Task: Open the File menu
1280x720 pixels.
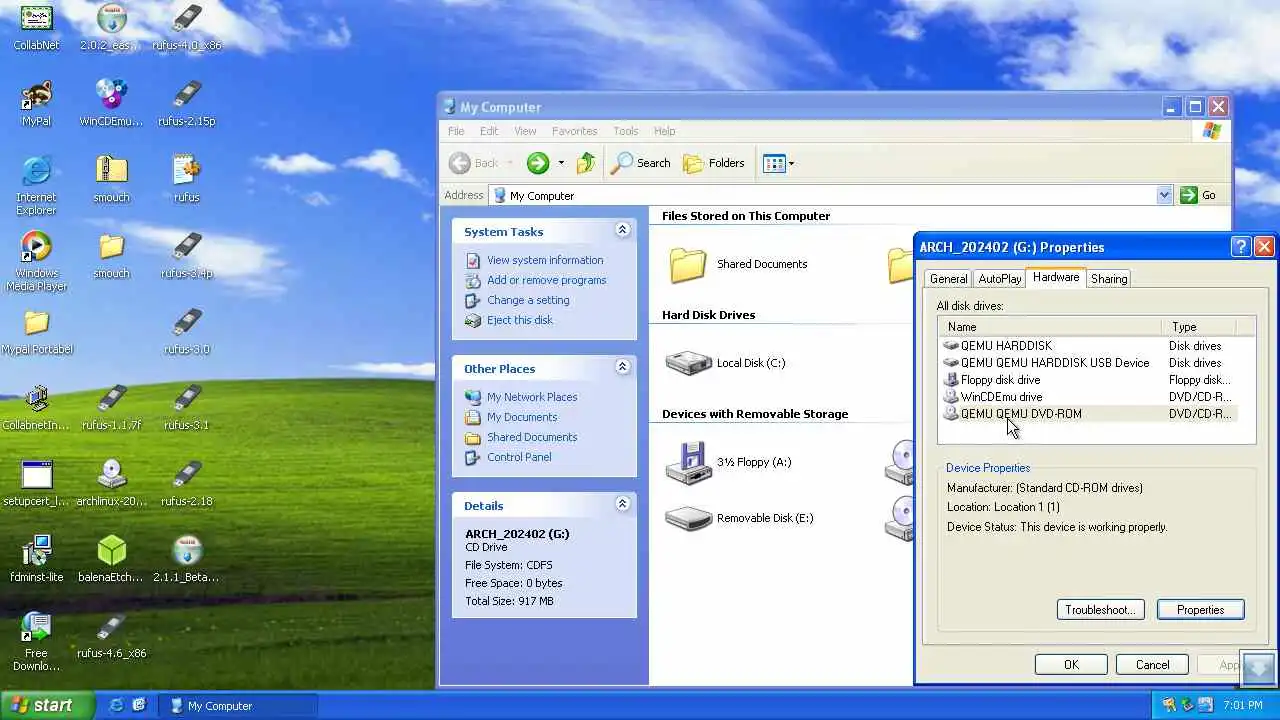Action: [456, 131]
